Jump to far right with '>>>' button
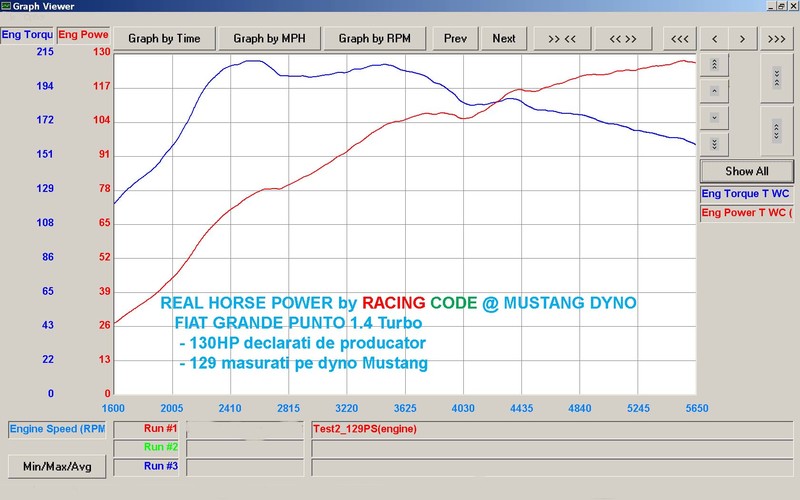 [777, 39]
